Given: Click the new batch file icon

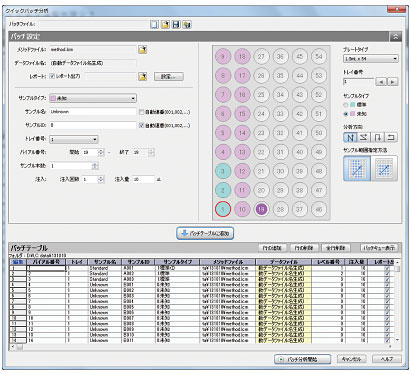Looking at the screenshot, I should coord(154,24).
